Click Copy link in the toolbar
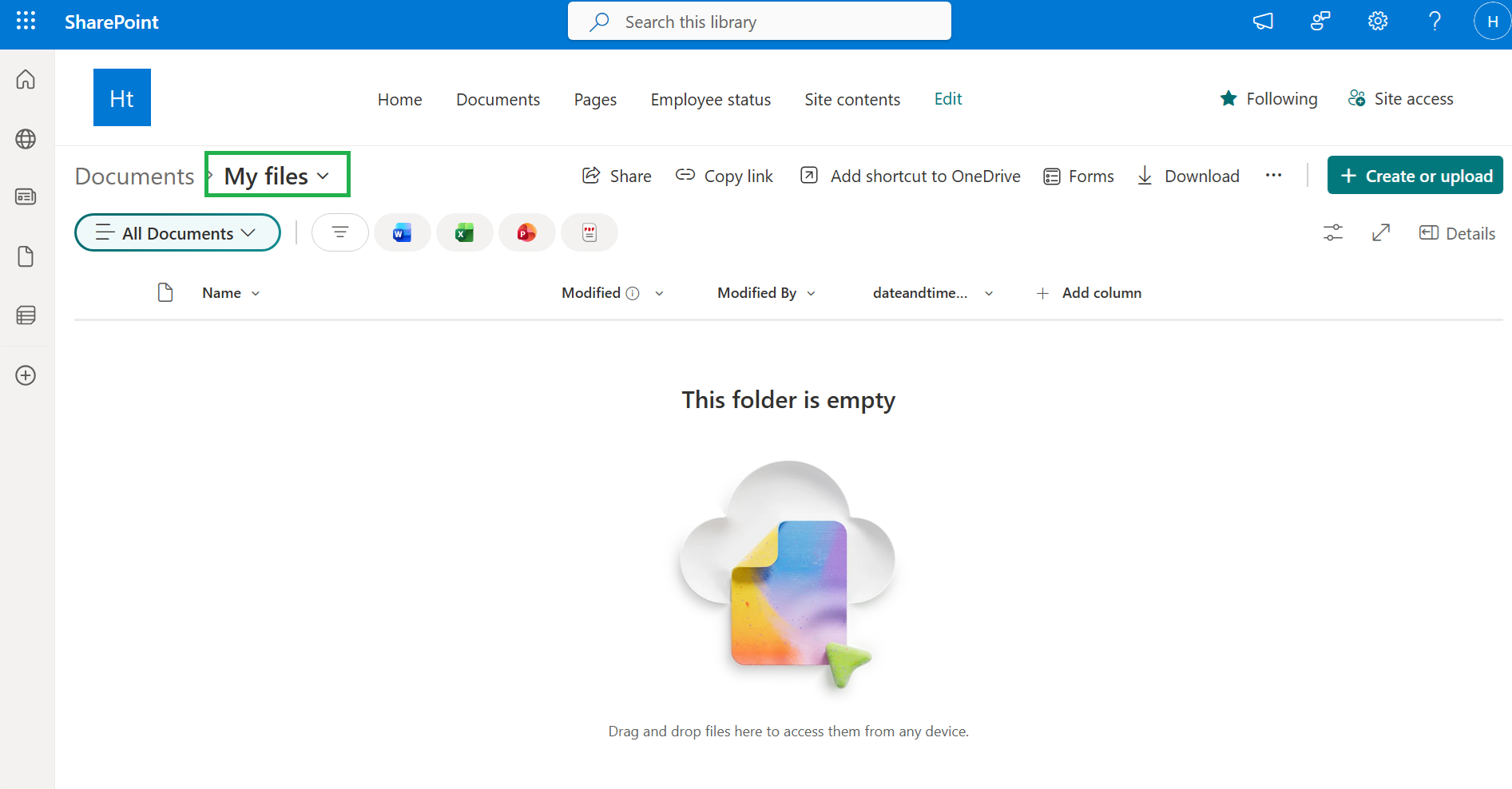This screenshot has height=789, width=1512. 724,176
